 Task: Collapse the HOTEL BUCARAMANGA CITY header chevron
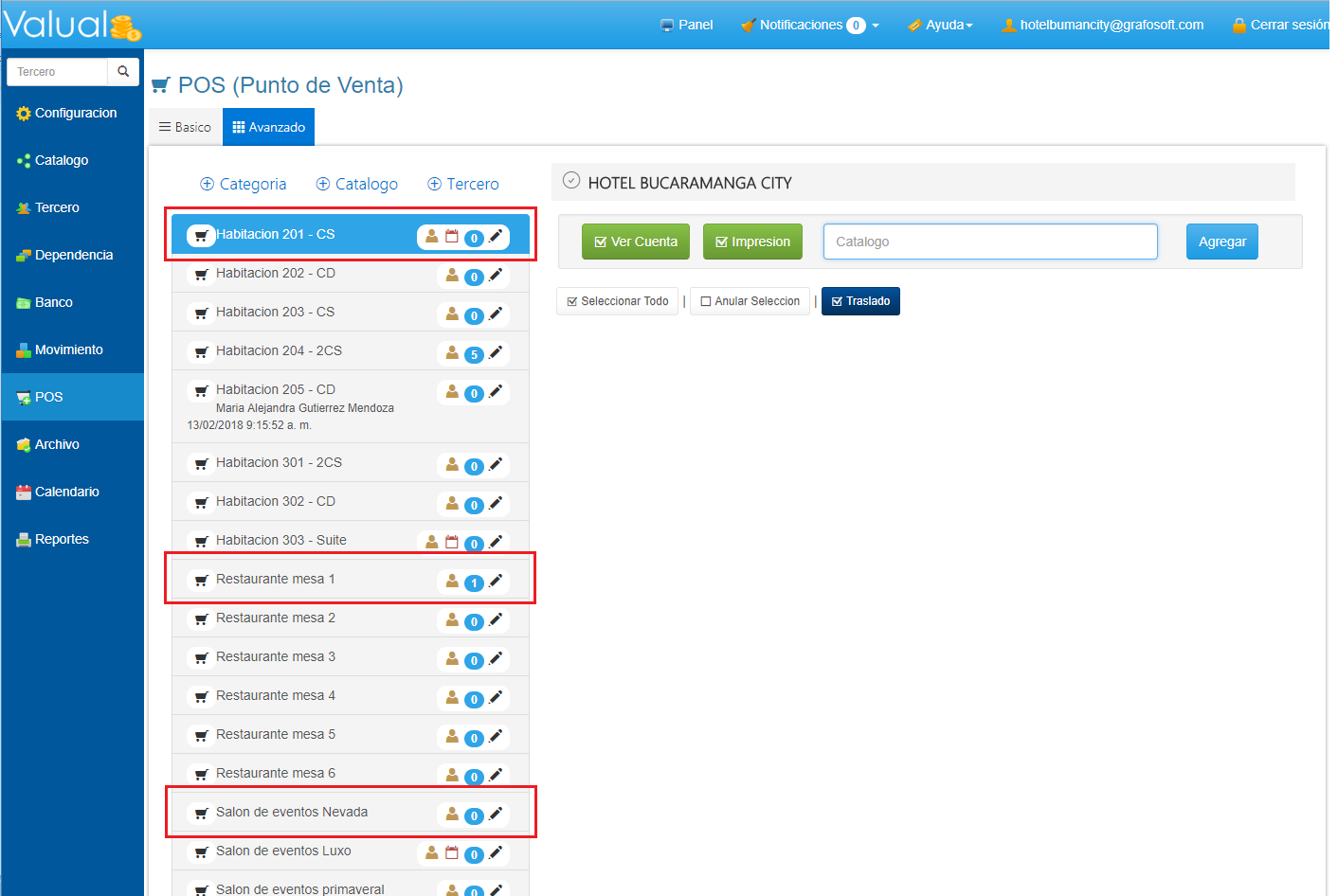(x=571, y=180)
